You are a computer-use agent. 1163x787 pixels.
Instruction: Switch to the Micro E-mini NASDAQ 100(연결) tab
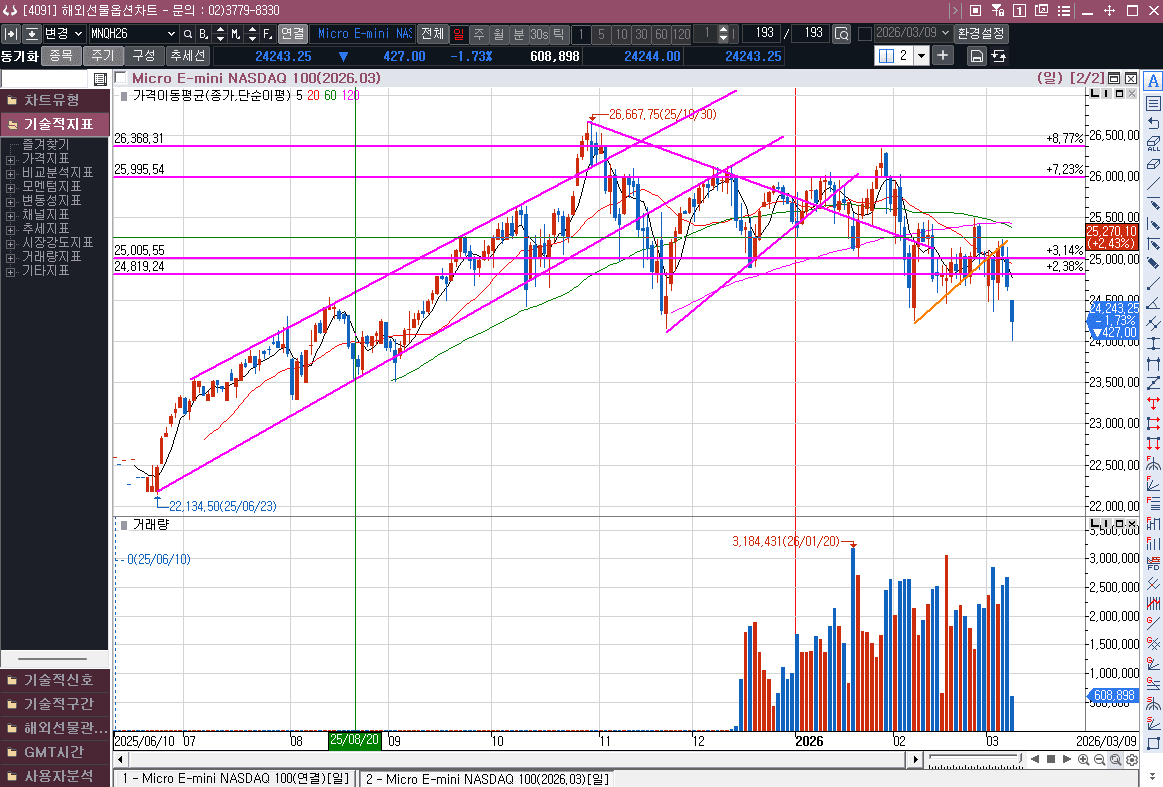tap(235, 778)
